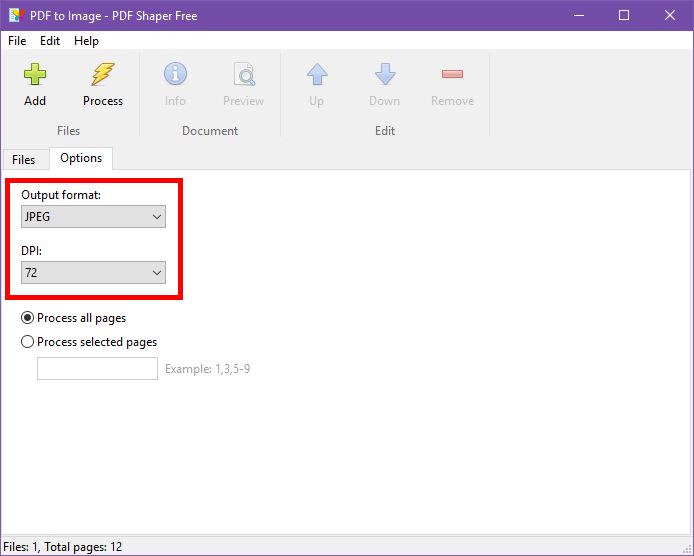Viewport: 694px width, 556px height.
Task: Open the Edit menu
Action: (50, 41)
